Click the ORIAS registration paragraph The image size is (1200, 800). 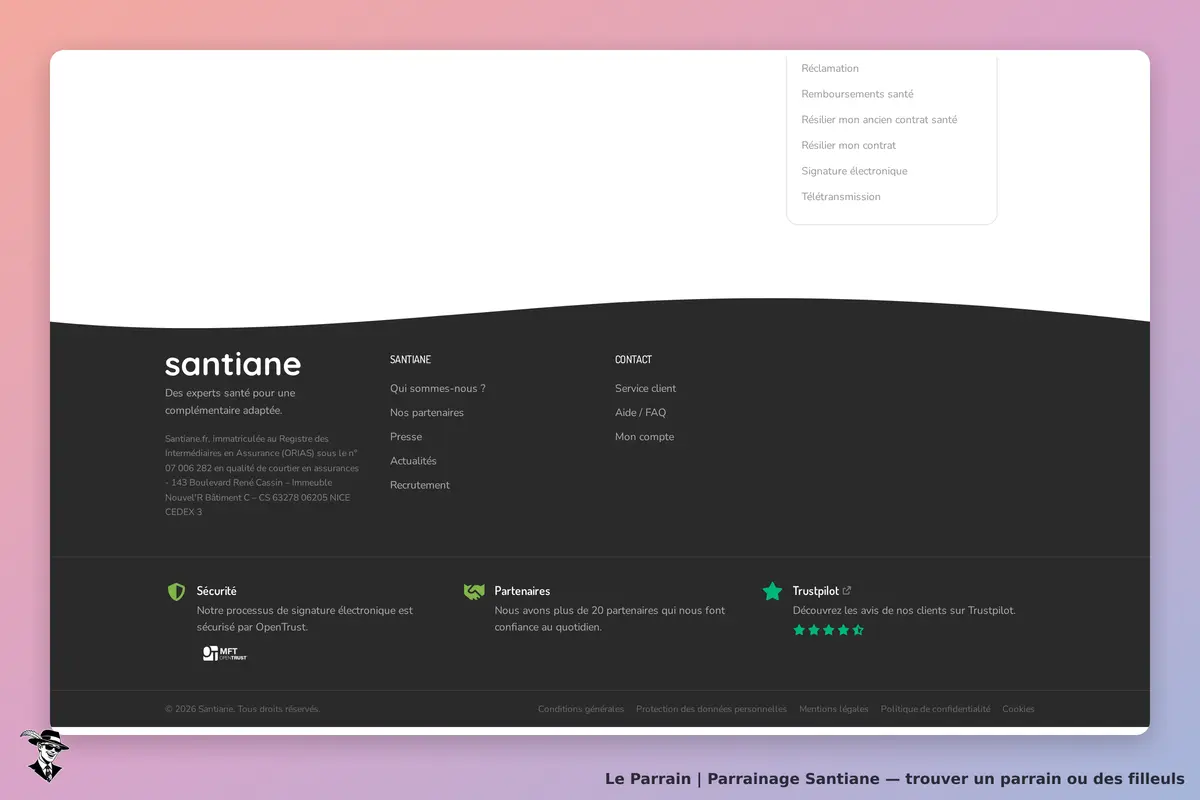(262, 475)
